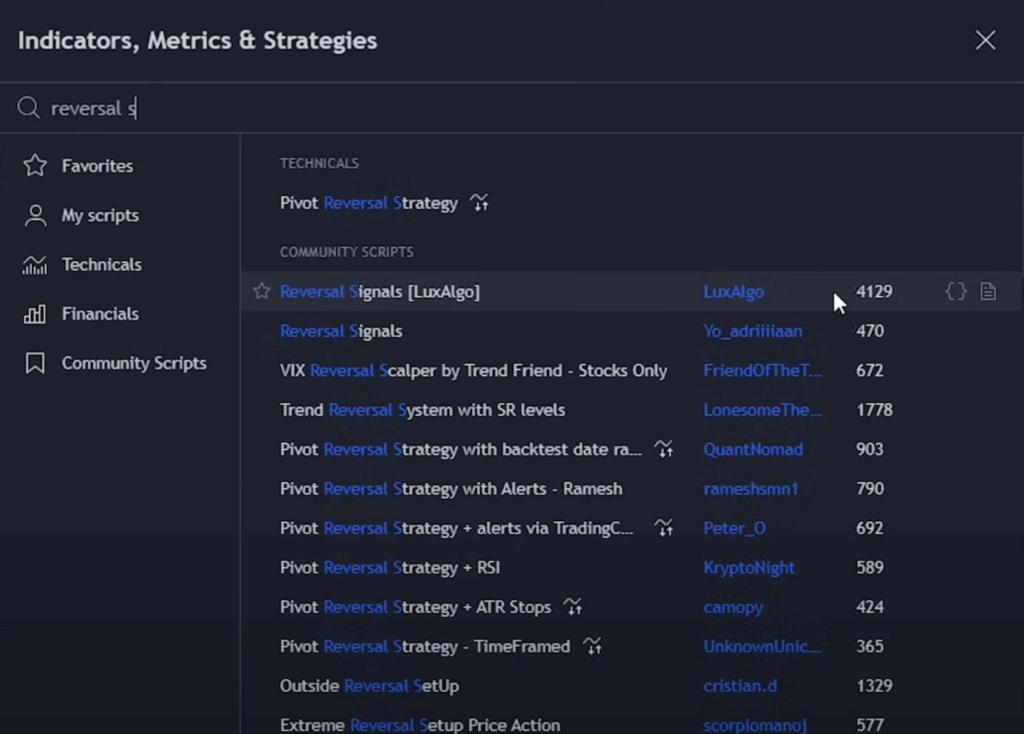This screenshot has height=734, width=1024.
Task: Click the search magnifier icon
Action: click(29, 108)
